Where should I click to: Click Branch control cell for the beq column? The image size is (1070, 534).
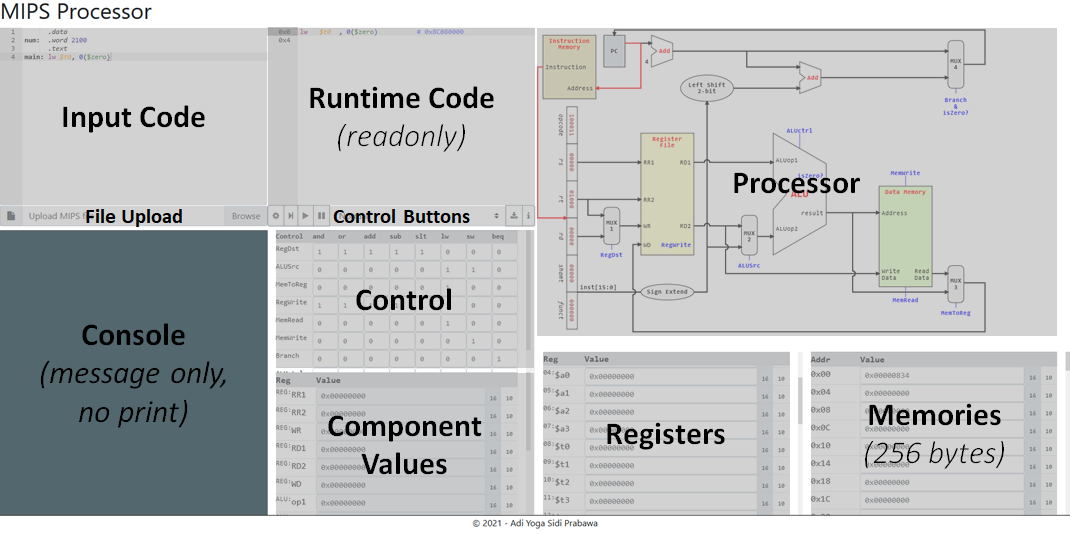click(504, 359)
